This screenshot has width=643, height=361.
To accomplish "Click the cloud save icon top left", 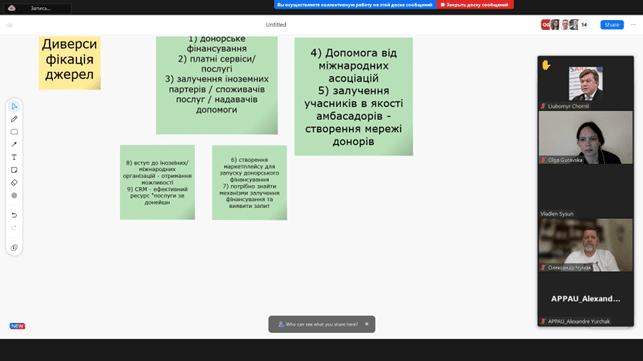I will (x=10, y=25).
